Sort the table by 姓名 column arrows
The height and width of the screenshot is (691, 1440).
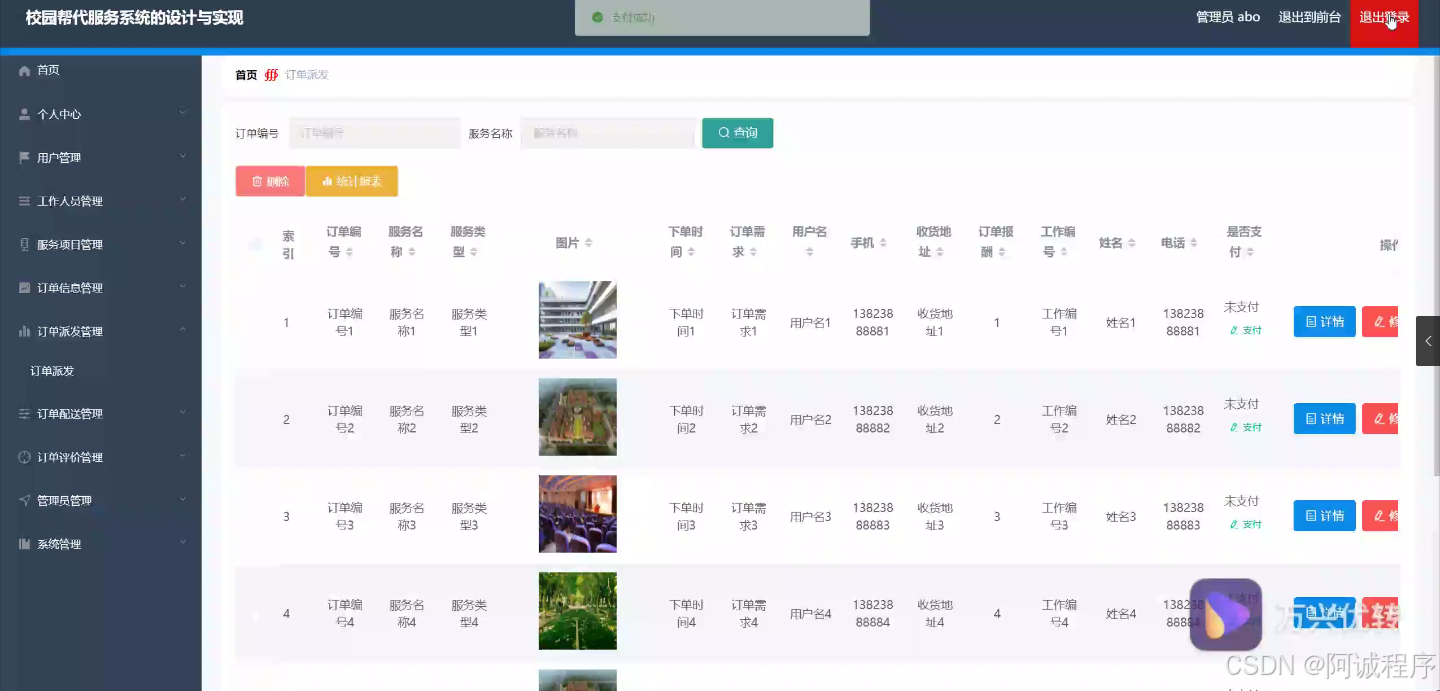1131,243
